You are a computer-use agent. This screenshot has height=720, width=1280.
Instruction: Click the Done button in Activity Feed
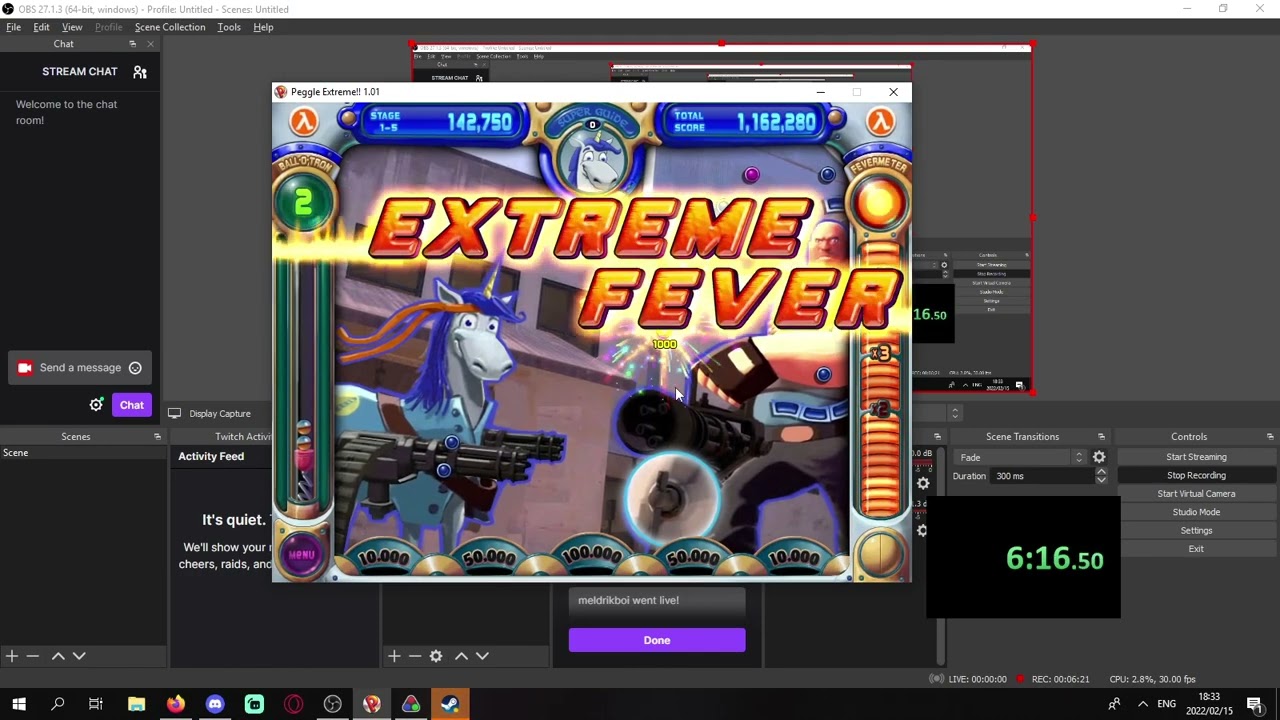tap(657, 640)
